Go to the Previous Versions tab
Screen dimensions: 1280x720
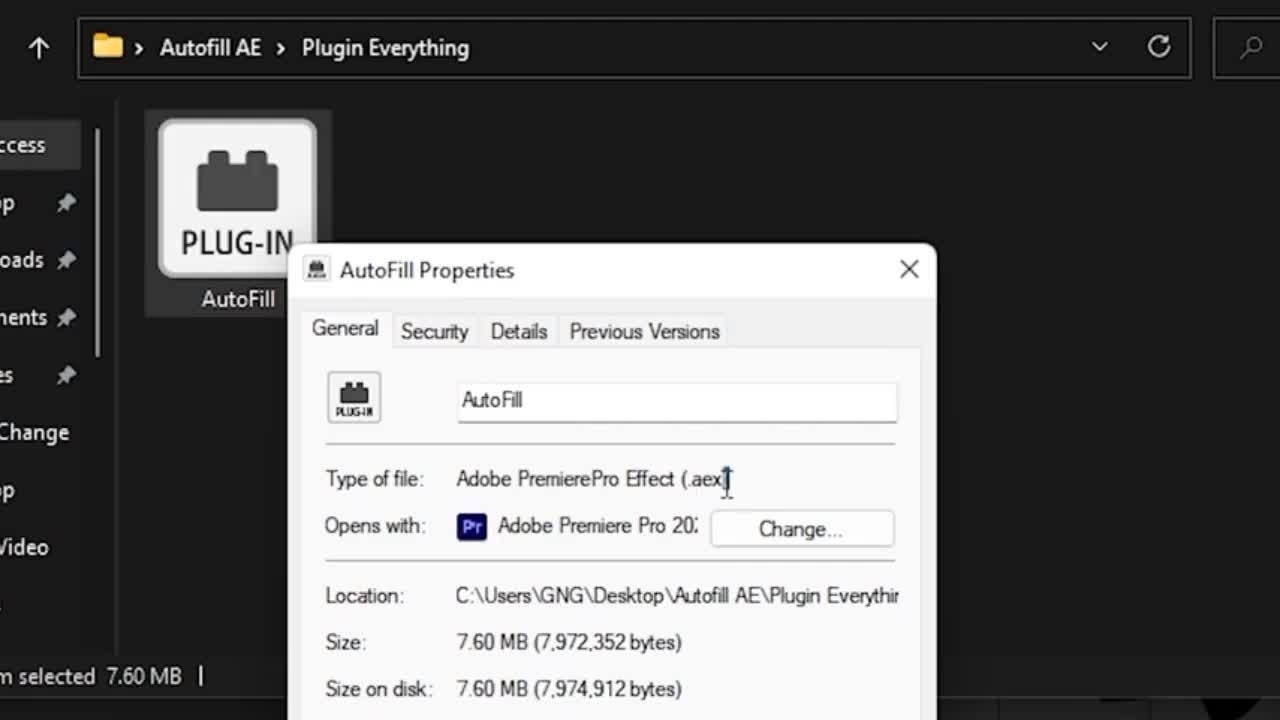644,331
